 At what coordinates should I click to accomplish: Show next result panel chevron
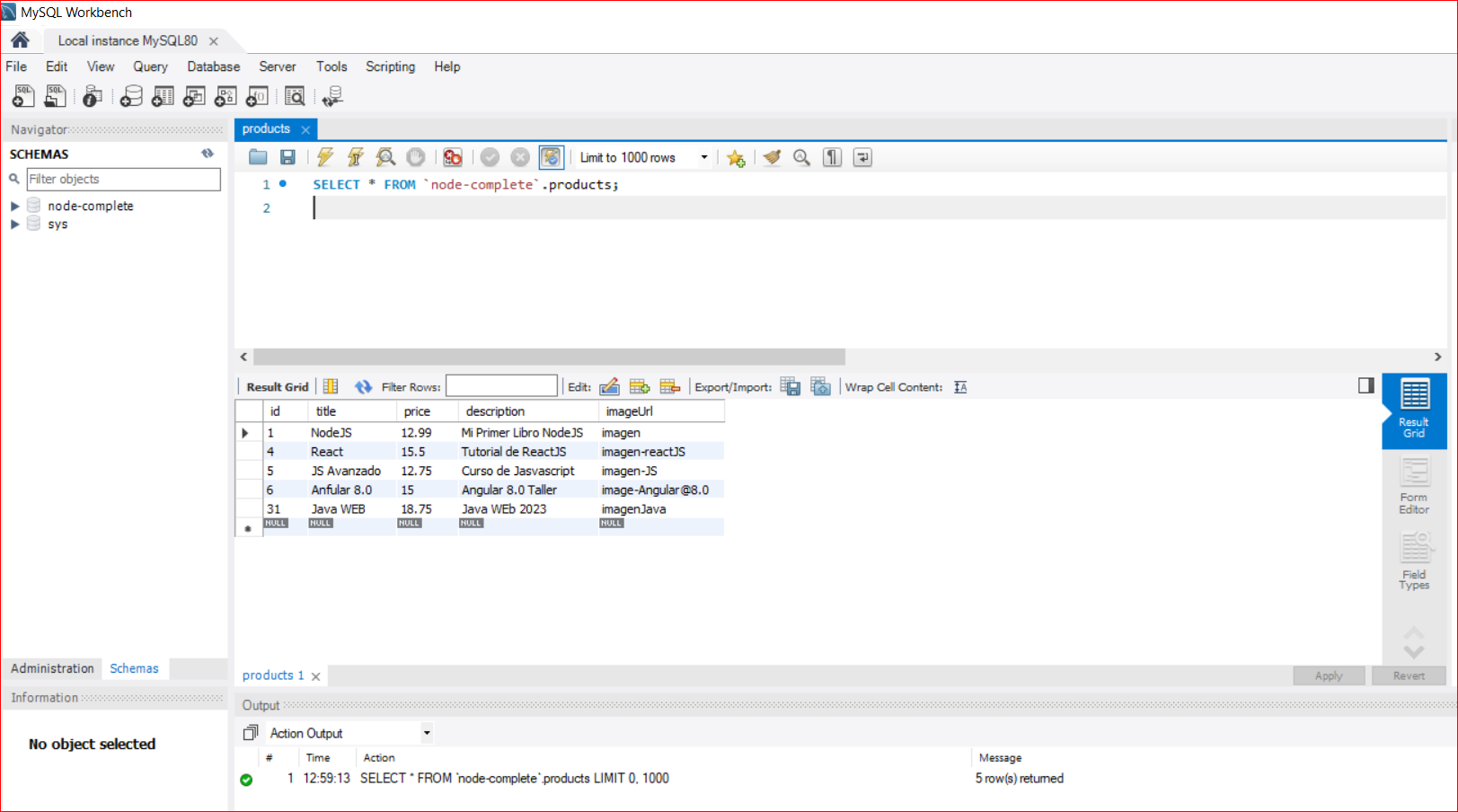point(1414,653)
